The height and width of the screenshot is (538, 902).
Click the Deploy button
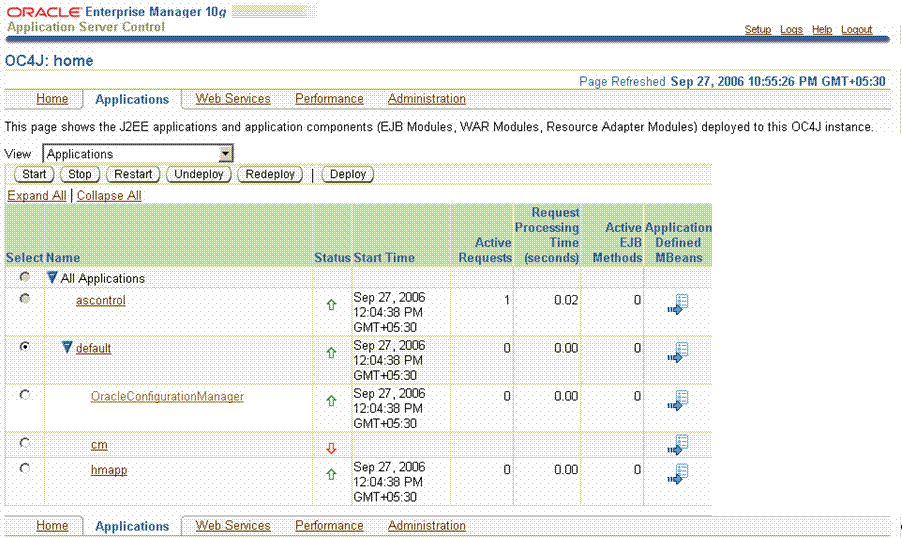348,174
